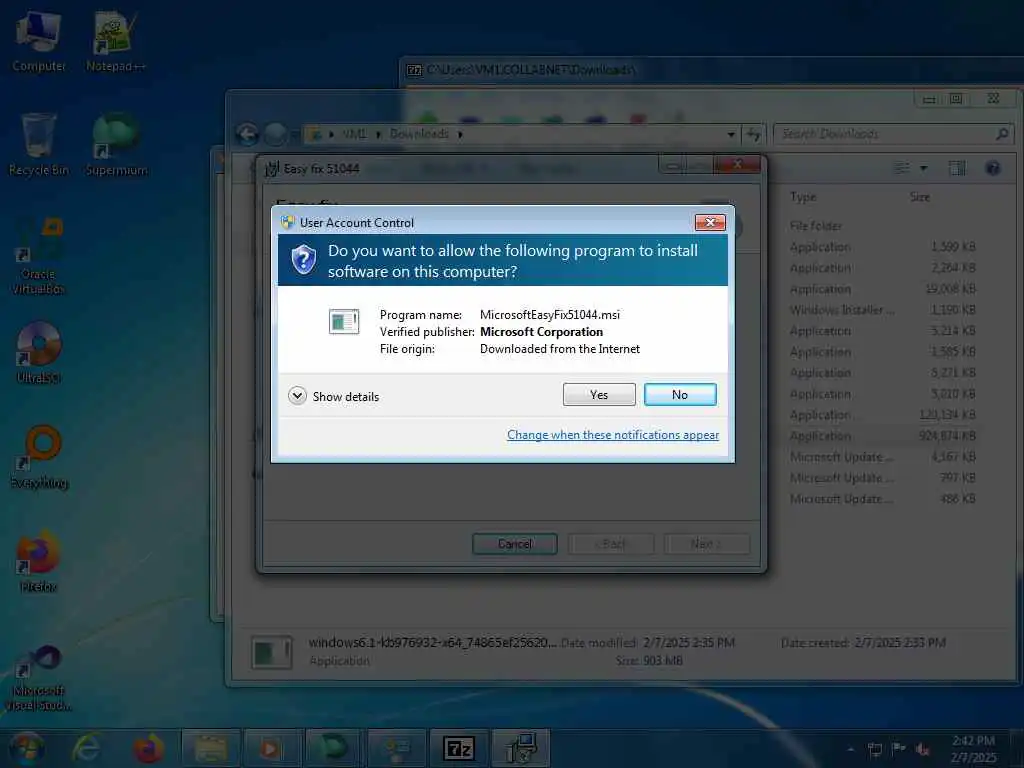This screenshot has width=1024, height=768.
Task: Expand Show details chevron
Action: (297, 396)
